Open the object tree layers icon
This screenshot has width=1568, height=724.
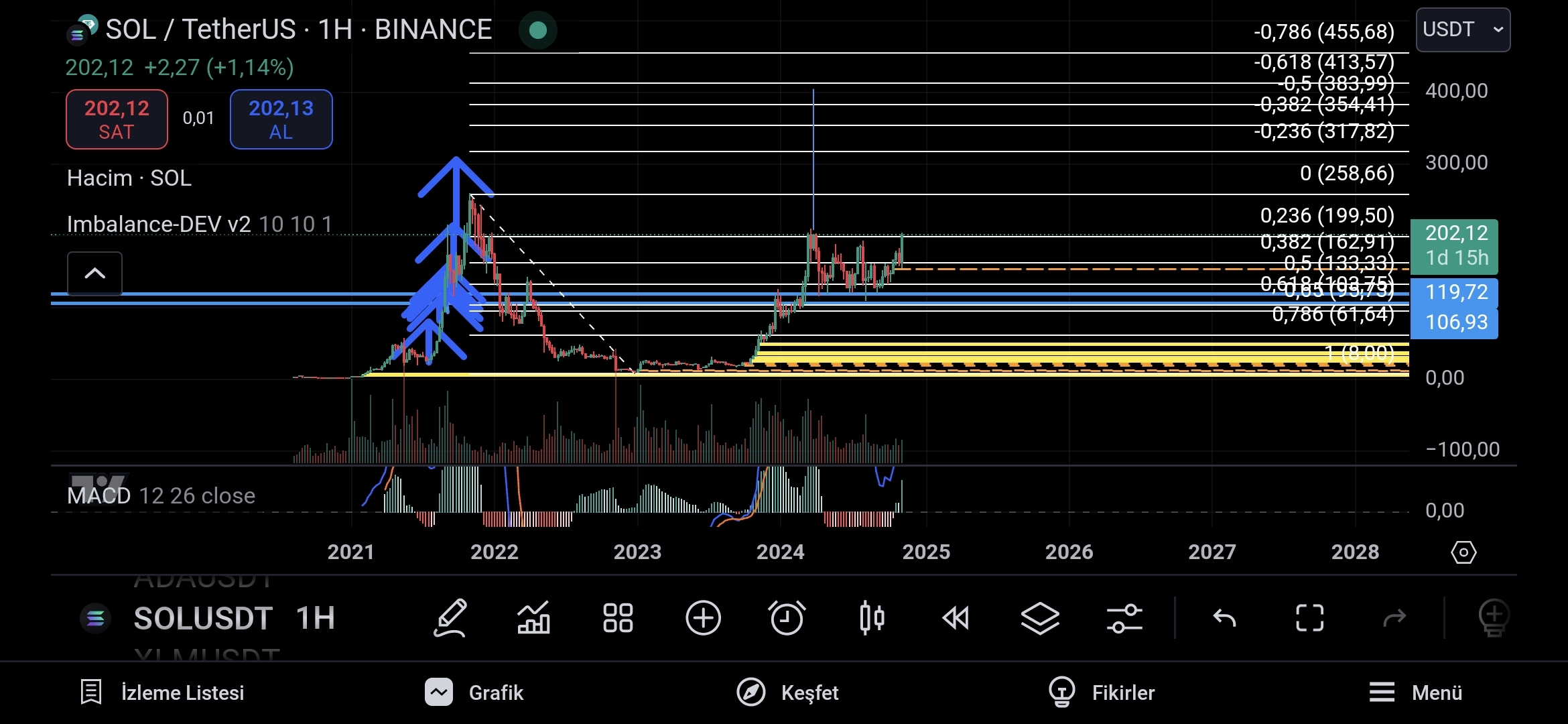click(x=1040, y=617)
